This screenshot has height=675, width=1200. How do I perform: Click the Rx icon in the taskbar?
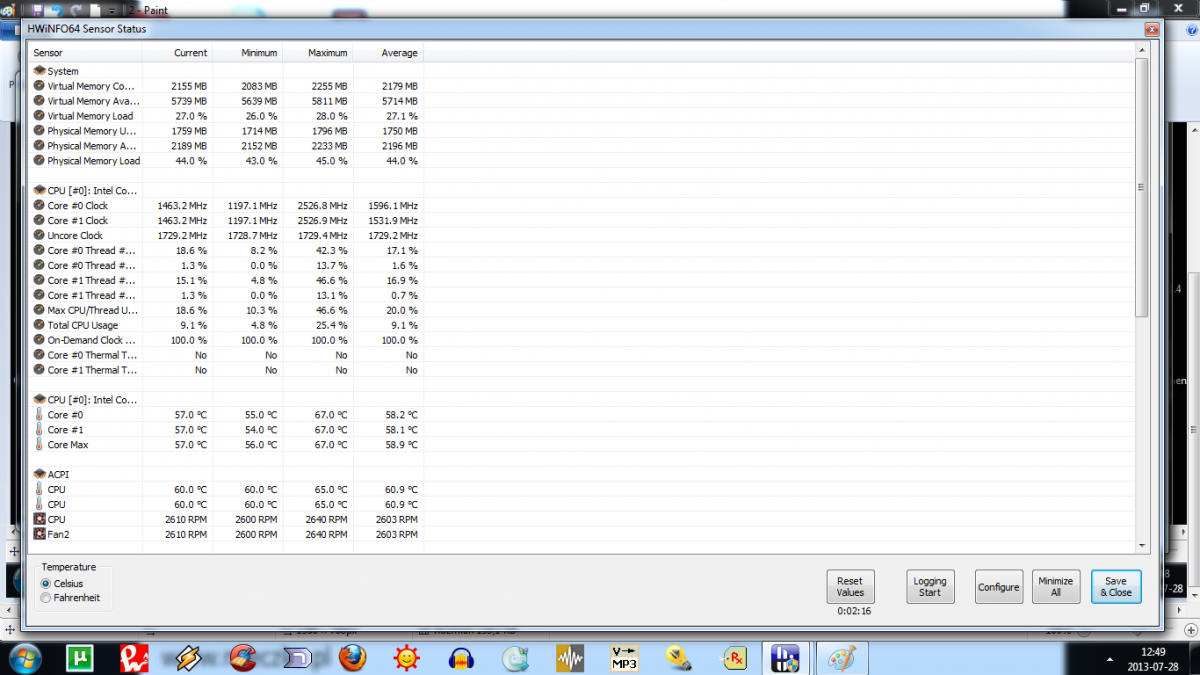tap(733, 658)
